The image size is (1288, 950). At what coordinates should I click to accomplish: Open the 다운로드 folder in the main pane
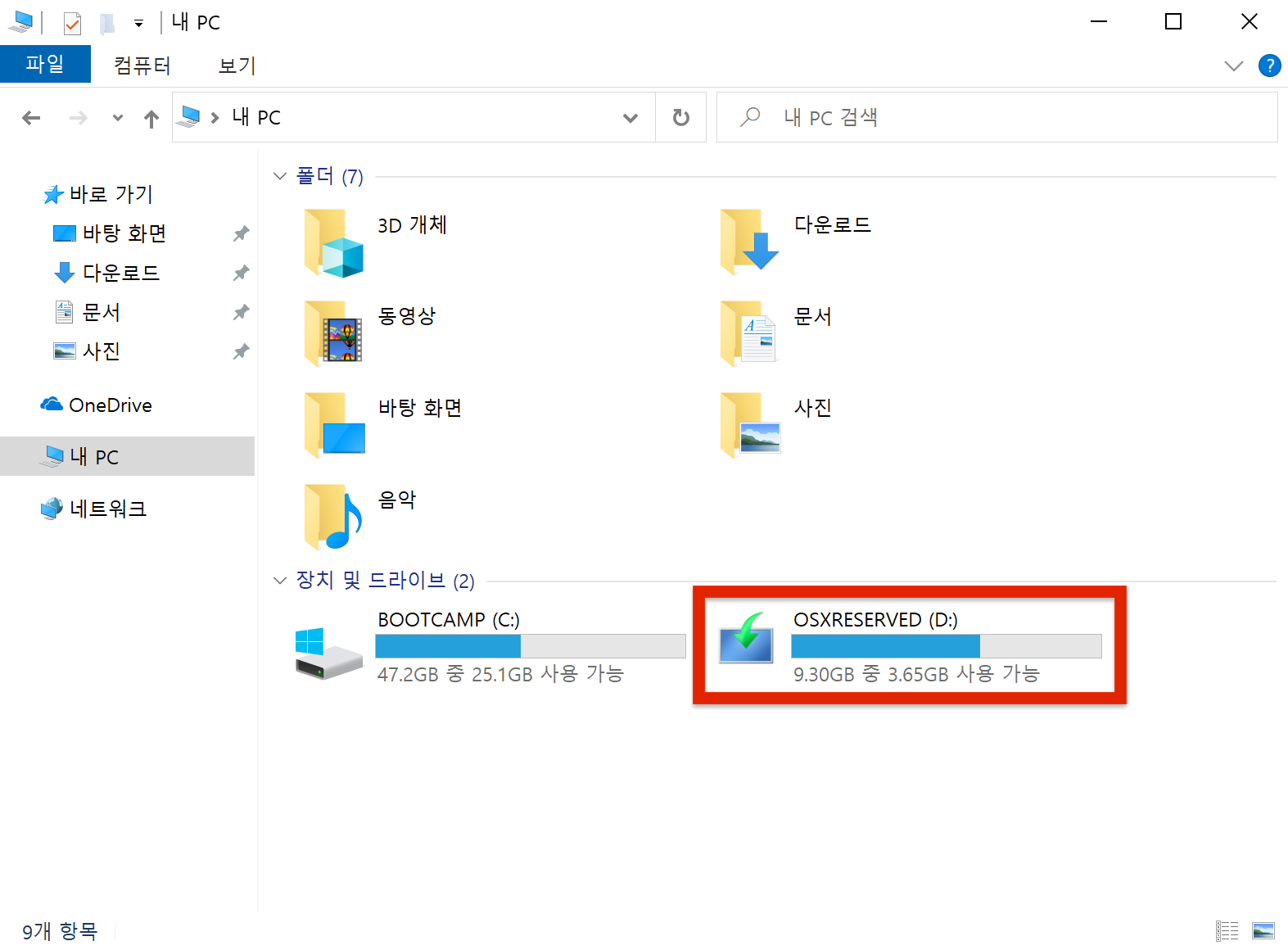tap(749, 242)
